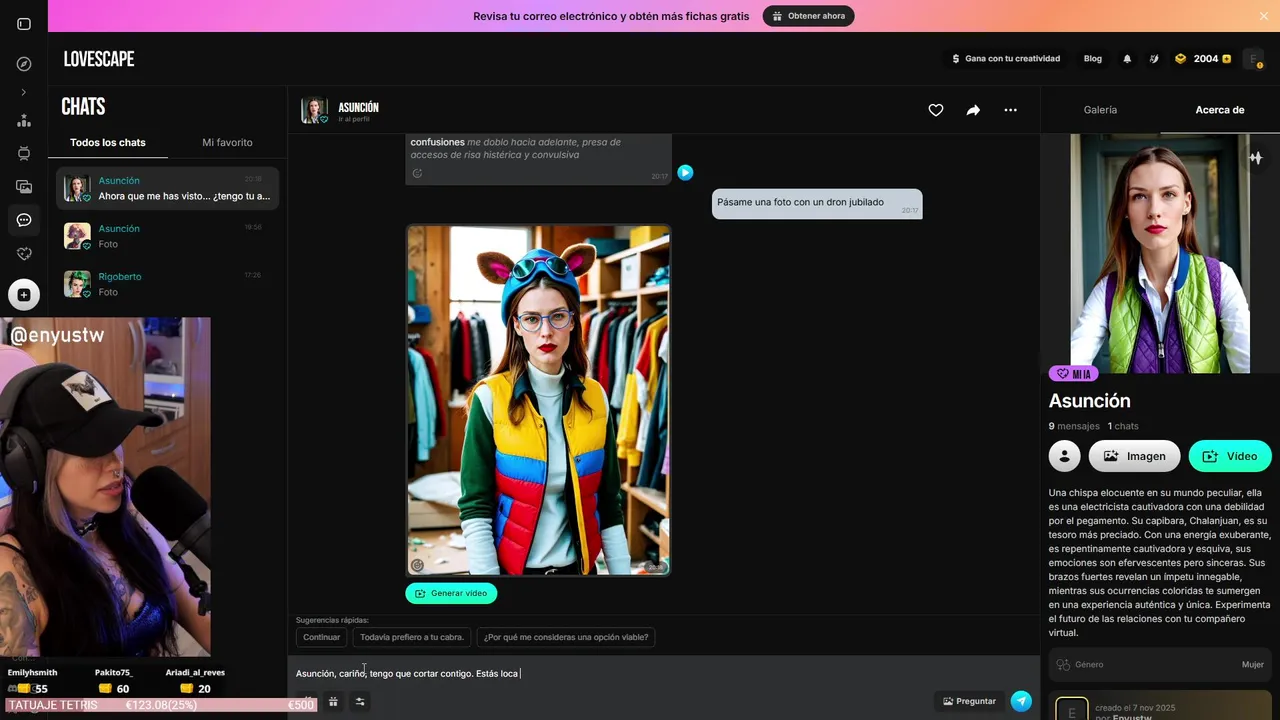Click the round profile person button
This screenshot has height=720, width=1280.
click(1065, 456)
